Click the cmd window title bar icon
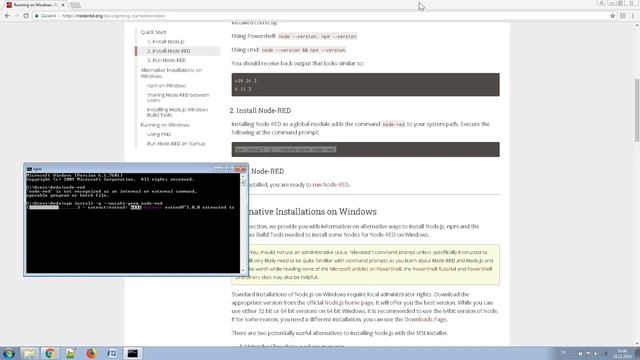Viewport: 640px width, 360px height. [x=29, y=169]
